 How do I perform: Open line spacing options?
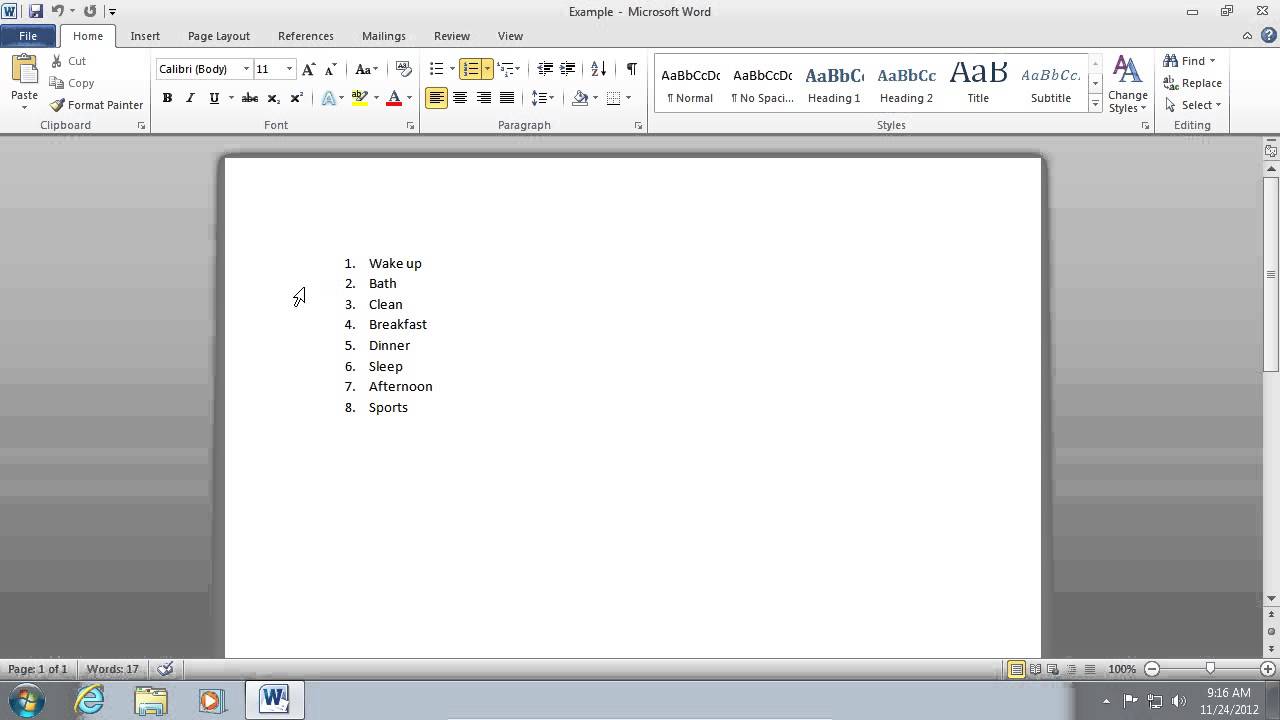543,98
